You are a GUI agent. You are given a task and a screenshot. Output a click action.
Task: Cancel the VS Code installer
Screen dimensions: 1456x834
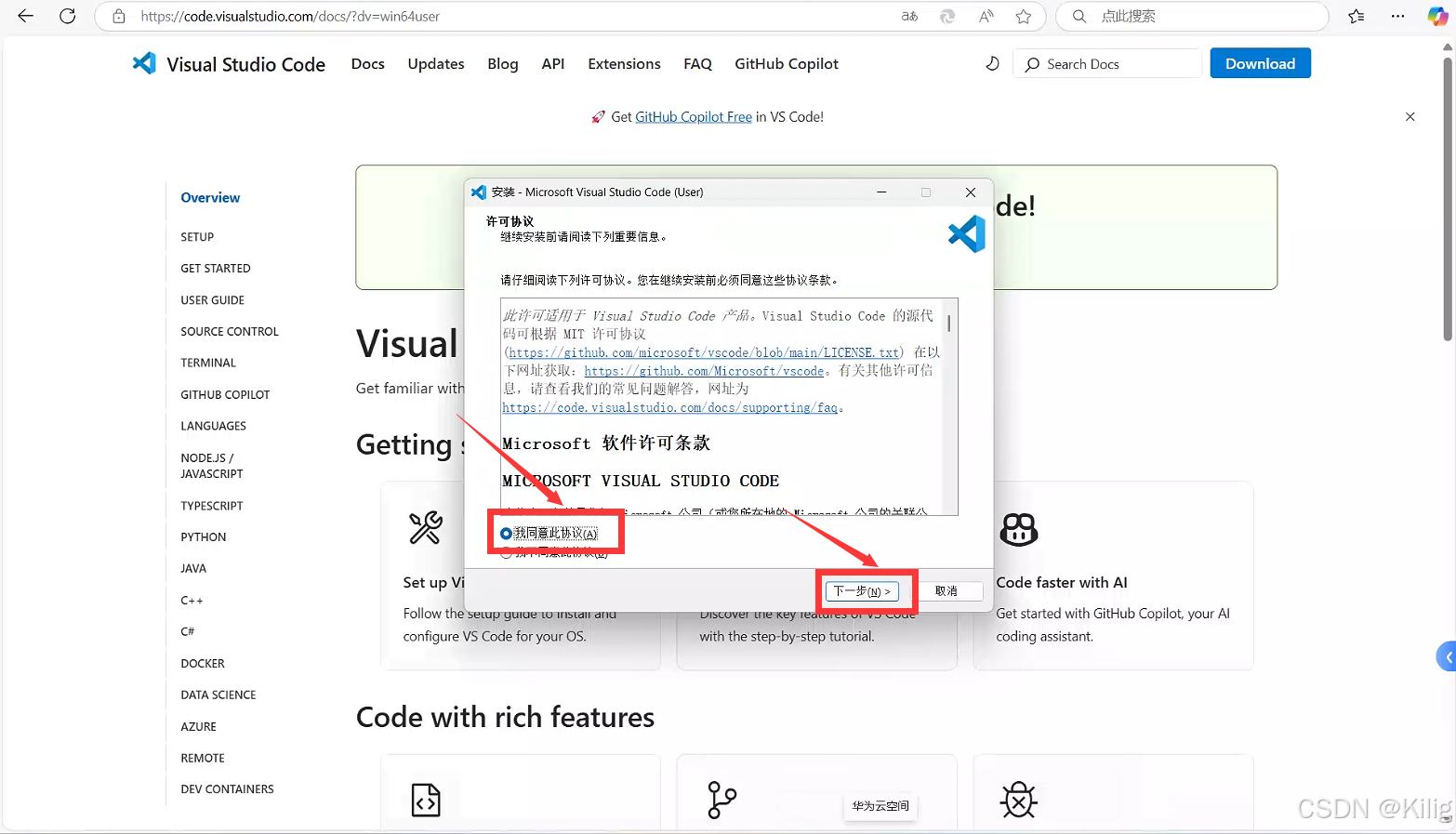click(946, 591)
